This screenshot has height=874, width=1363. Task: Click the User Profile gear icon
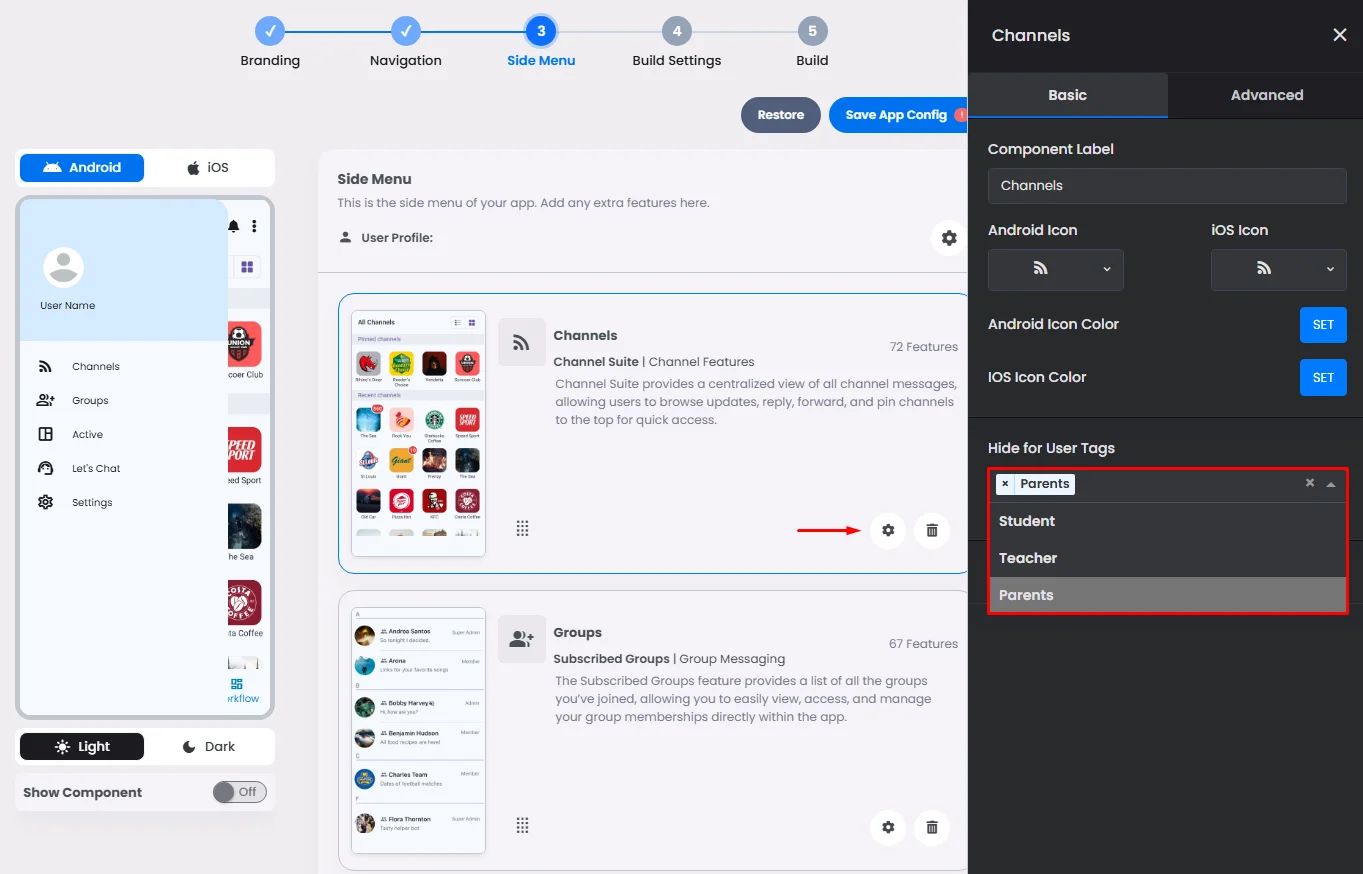pos(949,238)
